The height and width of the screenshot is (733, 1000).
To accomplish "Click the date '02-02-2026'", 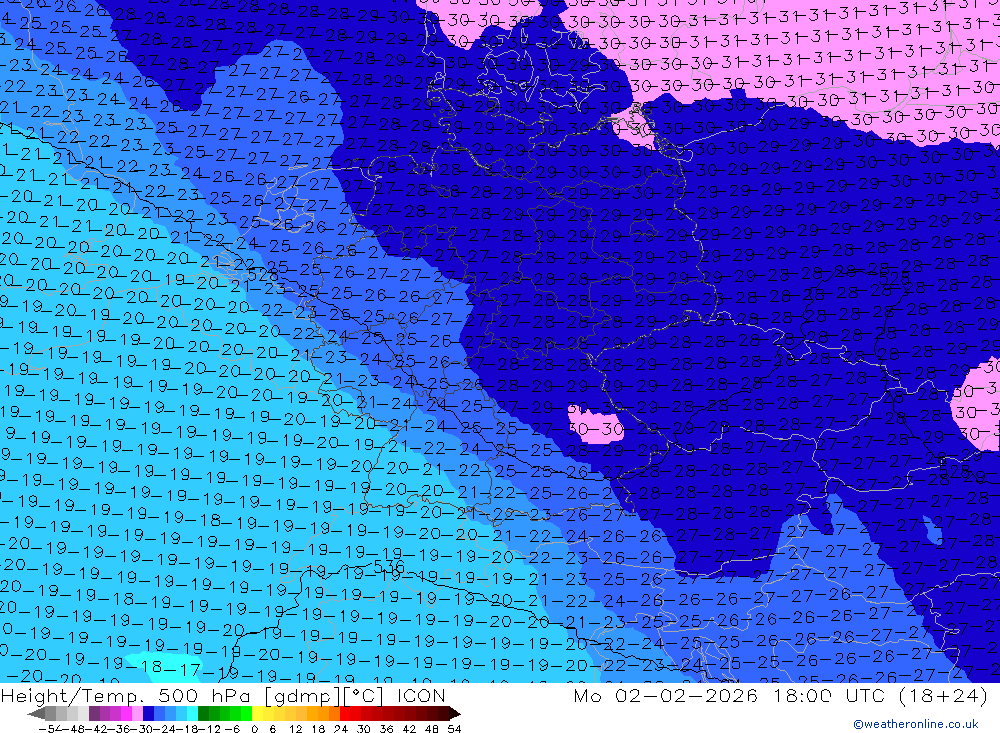I will 686,695.
